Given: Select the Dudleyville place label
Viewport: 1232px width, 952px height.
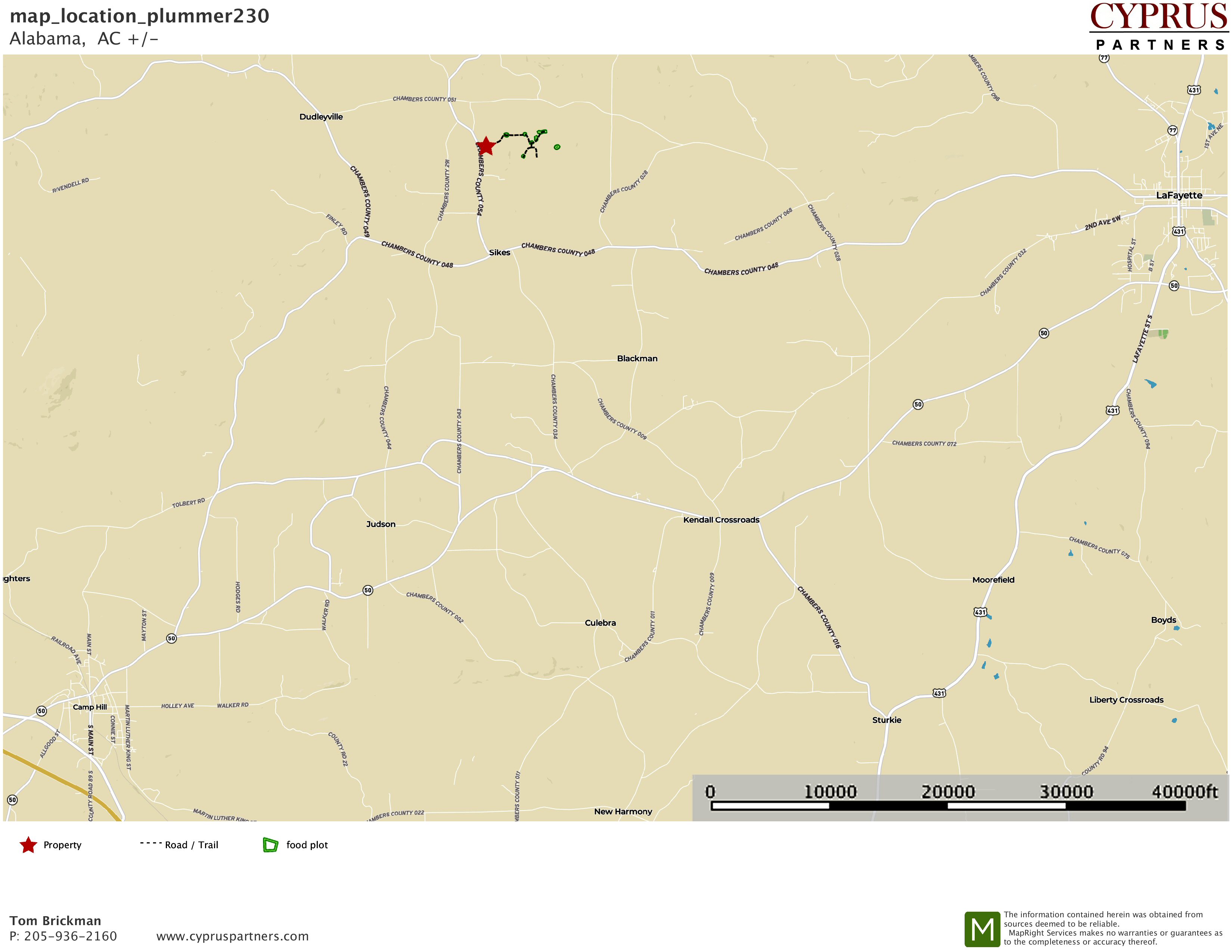Looking at the screenshot, I should 321,117.
